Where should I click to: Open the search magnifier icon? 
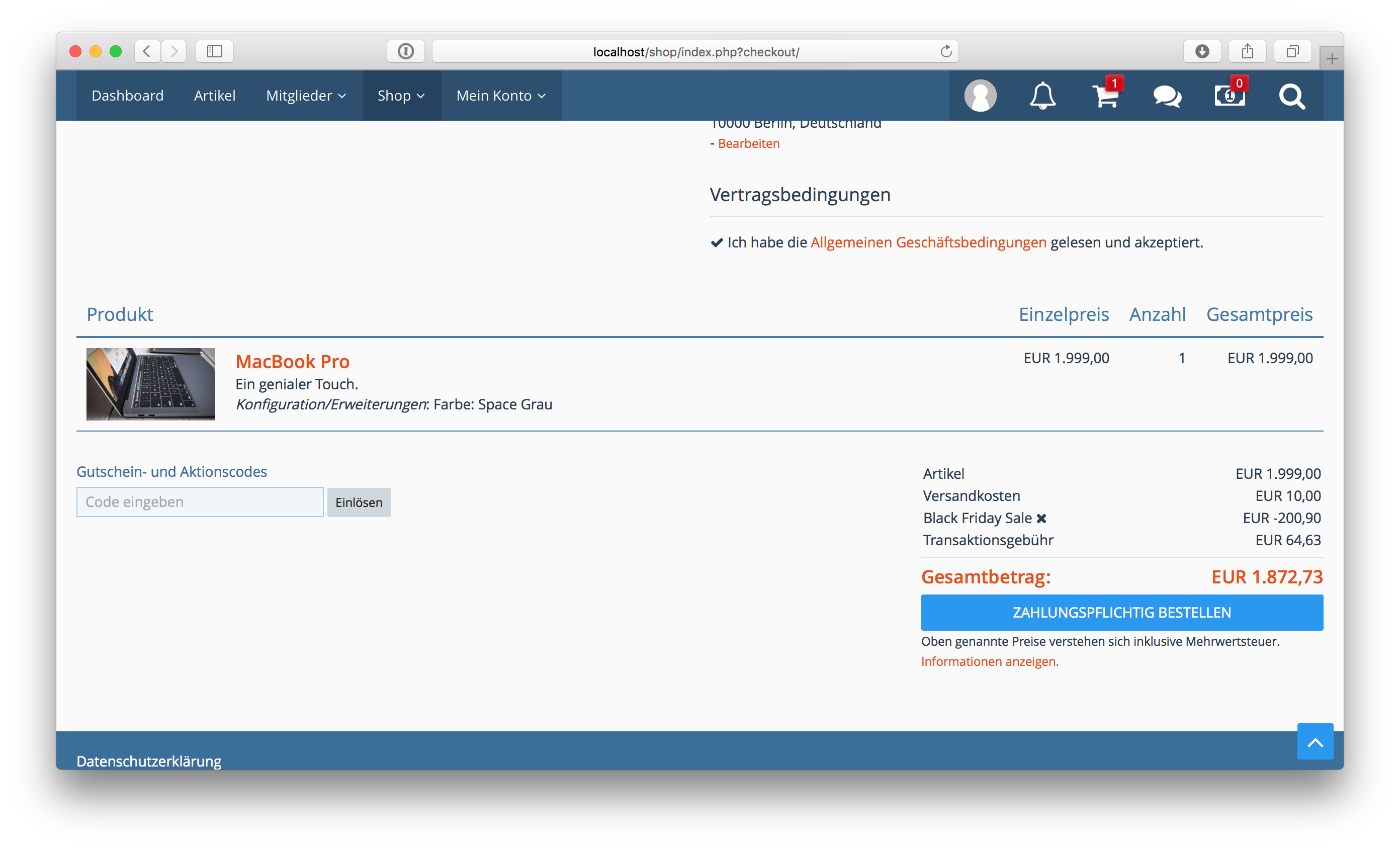coord(1292,96)
